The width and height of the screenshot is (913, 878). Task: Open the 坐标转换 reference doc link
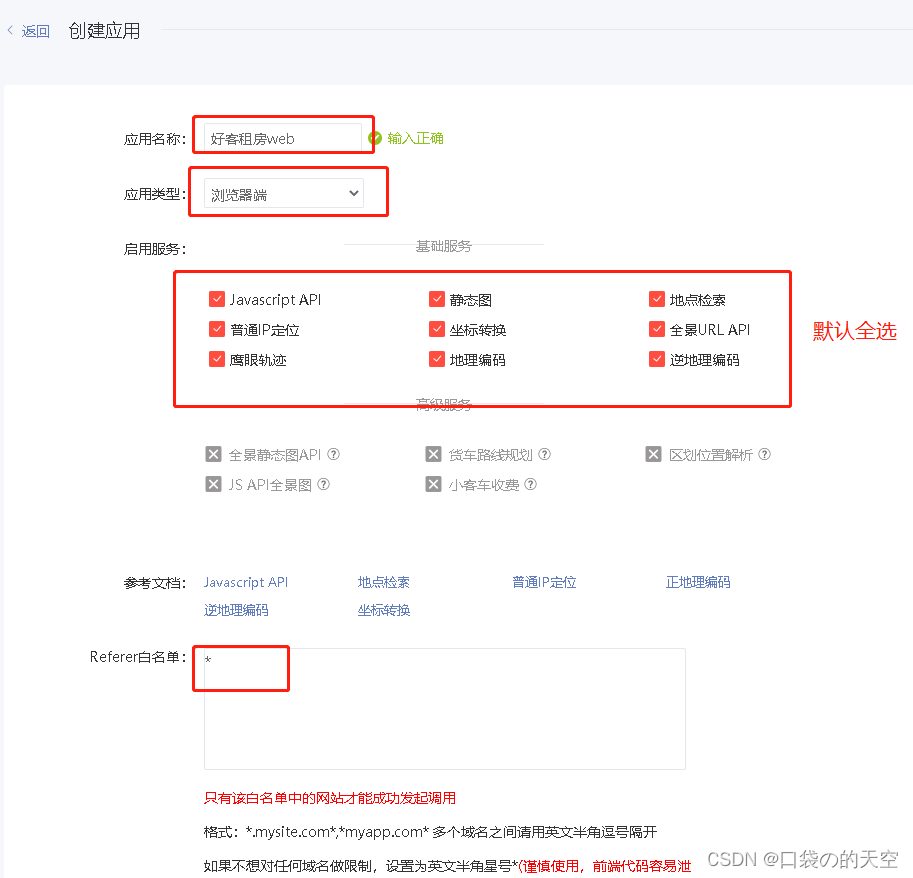tap(384, 610)
